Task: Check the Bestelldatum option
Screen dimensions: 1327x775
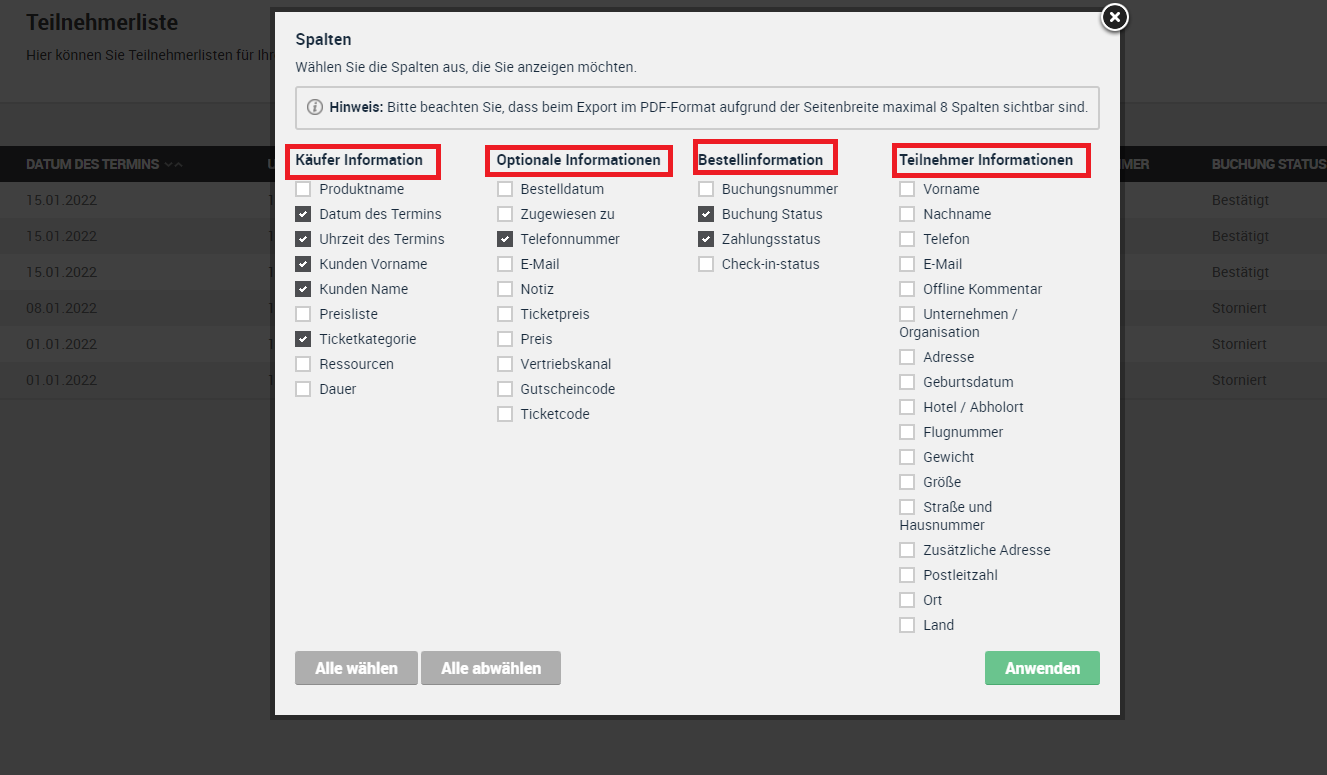Action: 505,189
